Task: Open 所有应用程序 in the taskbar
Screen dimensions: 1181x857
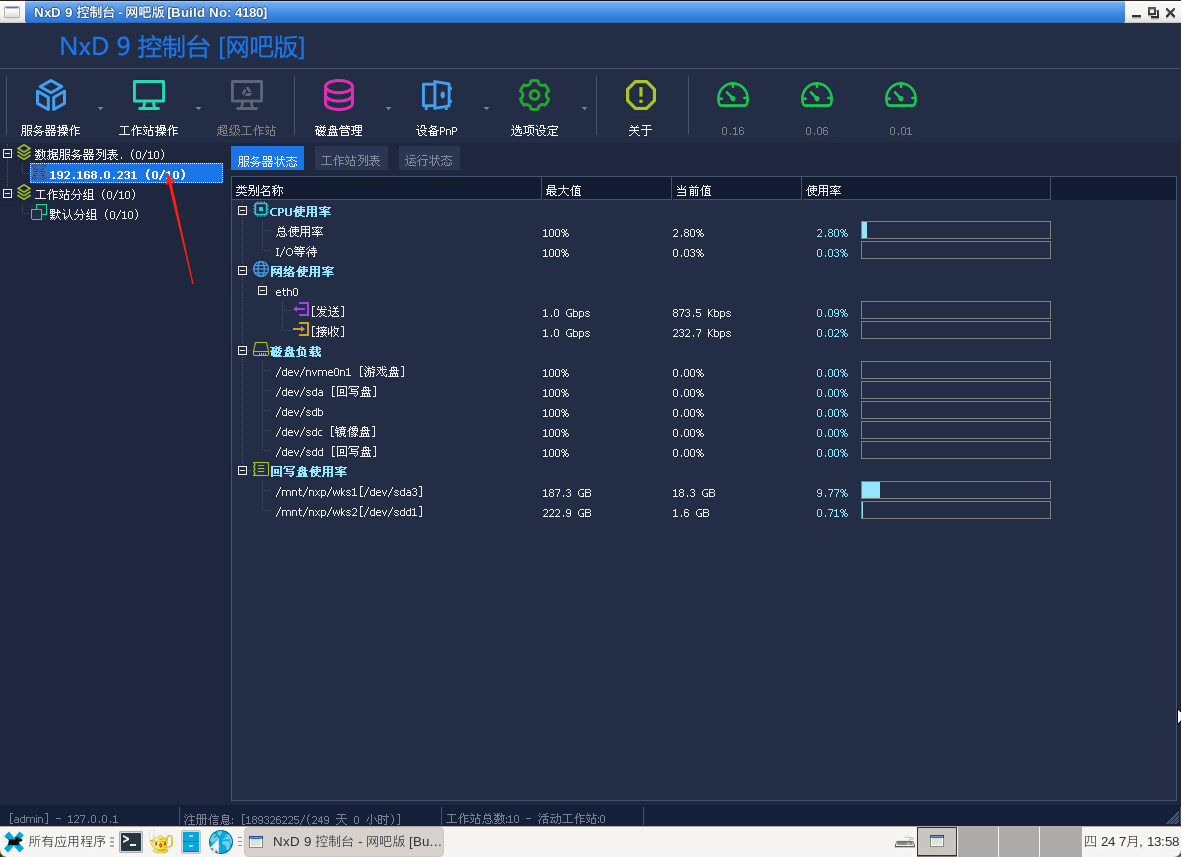Action: click(x=55, y=841)
